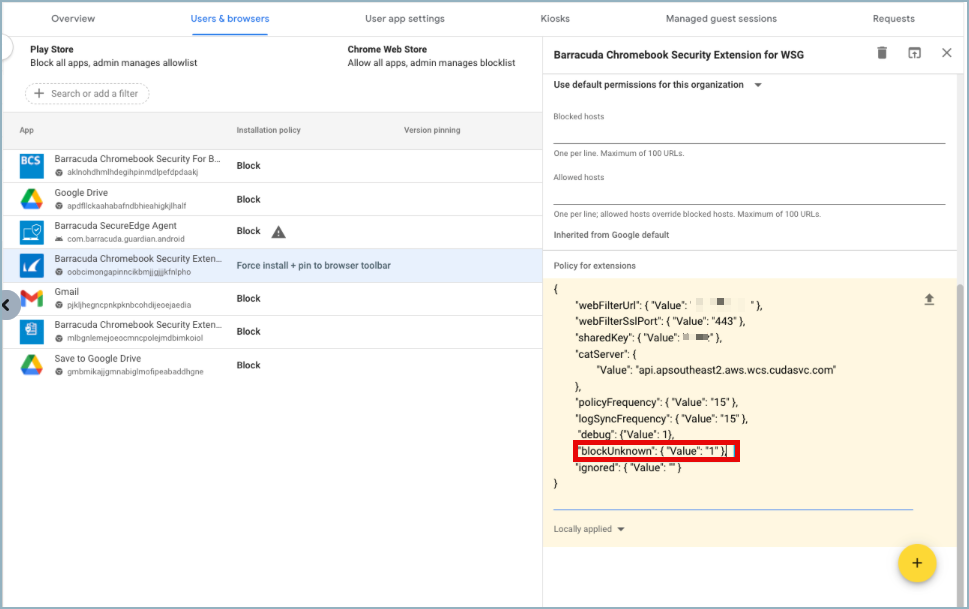Click the logSyncFrequency line in JSON
The image size is (969, 609).
tap(661, 419)
